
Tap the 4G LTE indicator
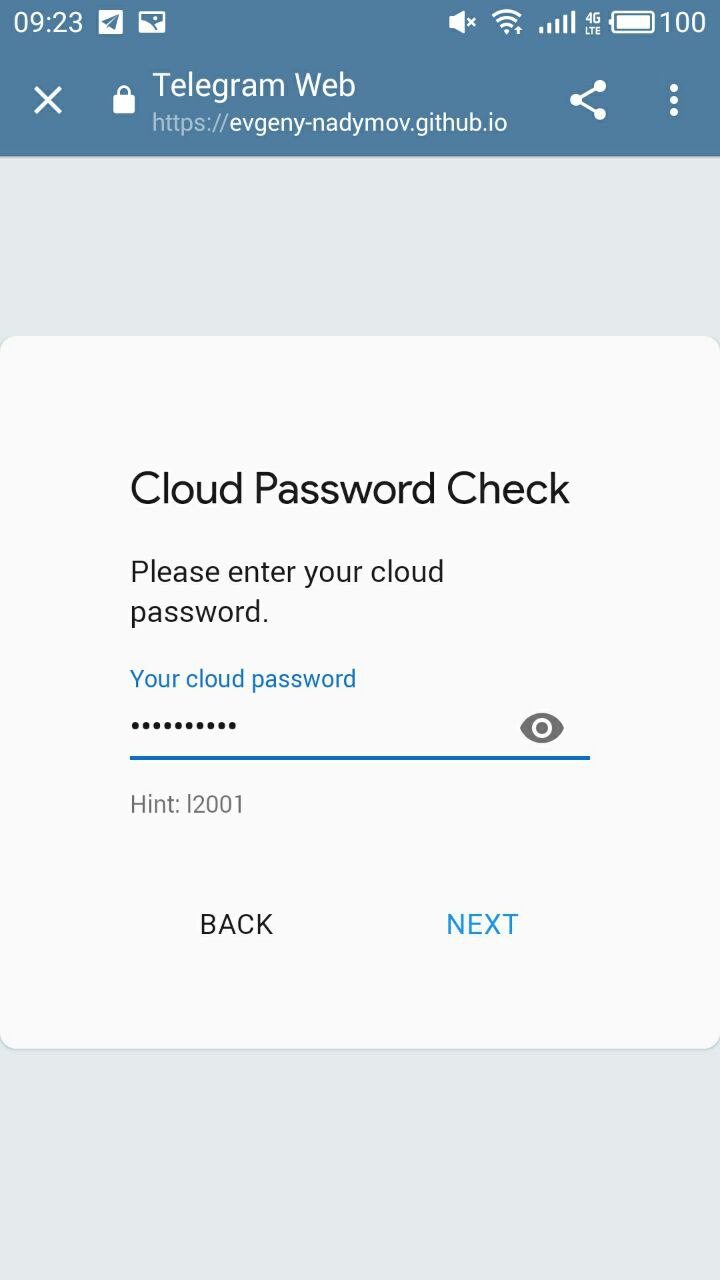[593, 22]
